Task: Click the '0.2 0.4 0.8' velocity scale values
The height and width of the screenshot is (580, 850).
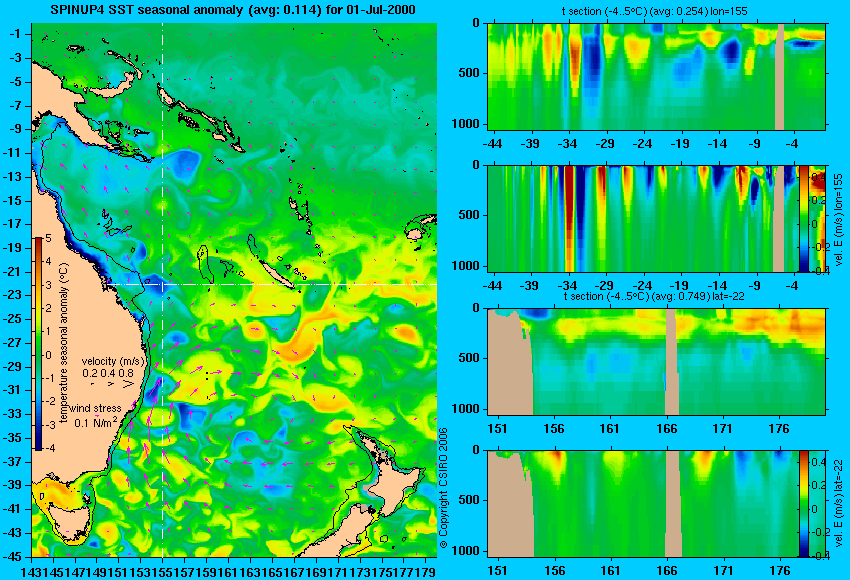Action: click(108, 373)
